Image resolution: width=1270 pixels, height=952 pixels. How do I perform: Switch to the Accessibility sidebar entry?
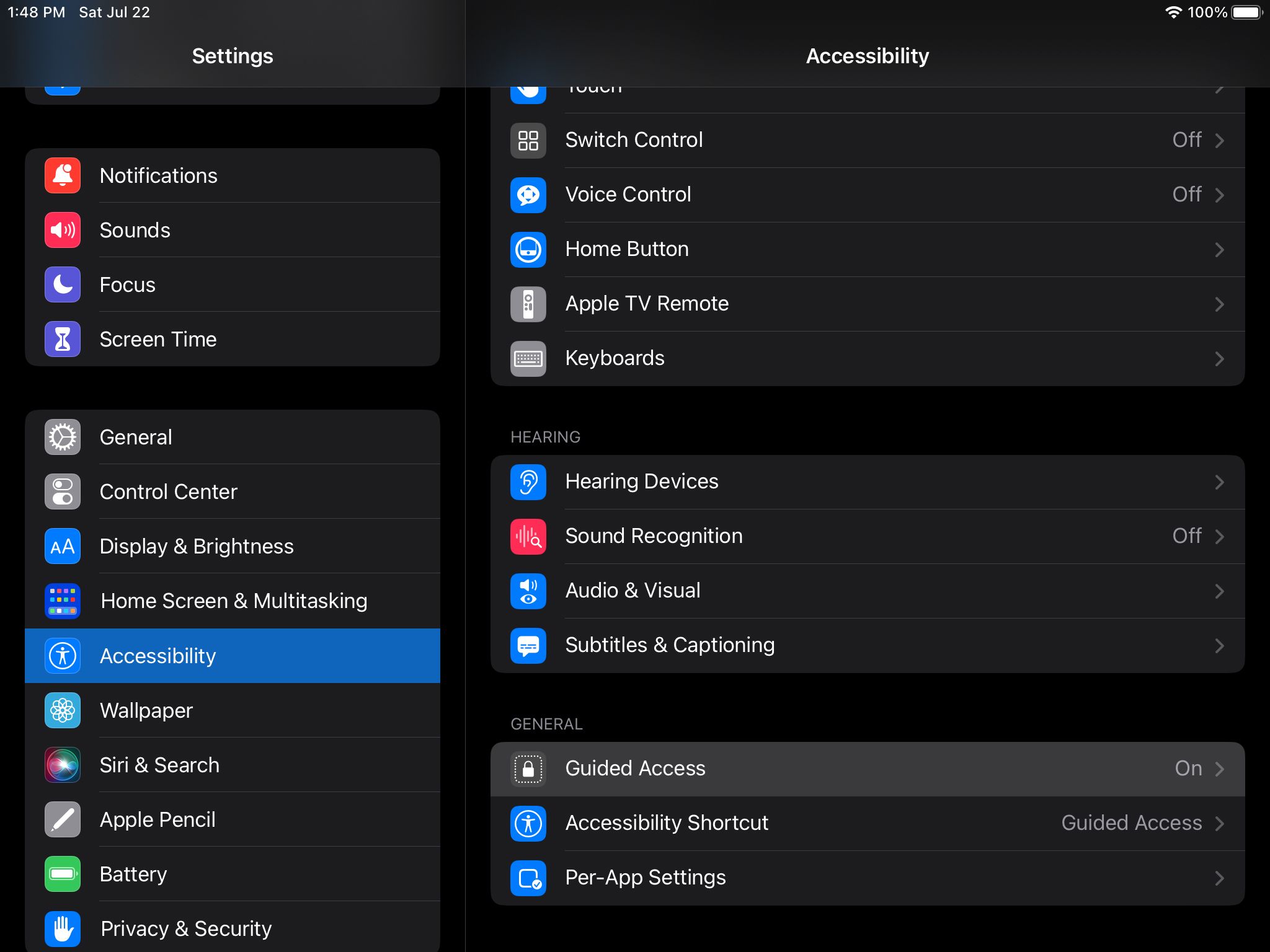233,656
